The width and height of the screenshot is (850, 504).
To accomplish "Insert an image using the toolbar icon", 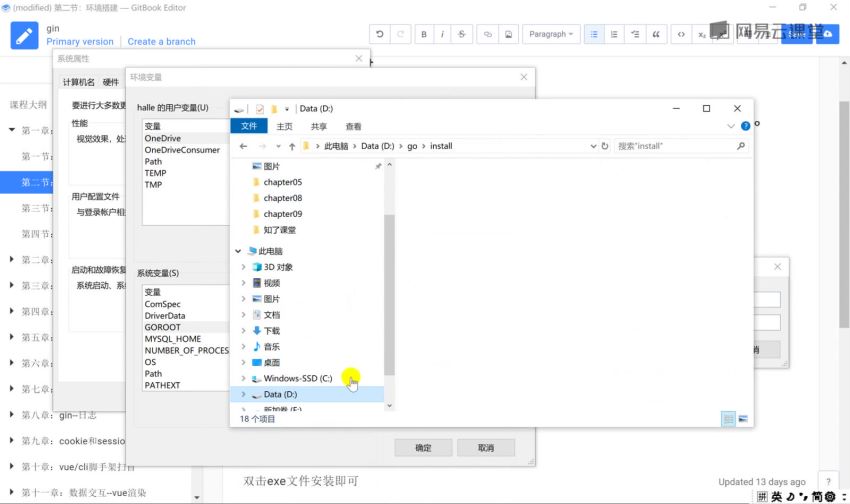I will click(x=508, y=34).
